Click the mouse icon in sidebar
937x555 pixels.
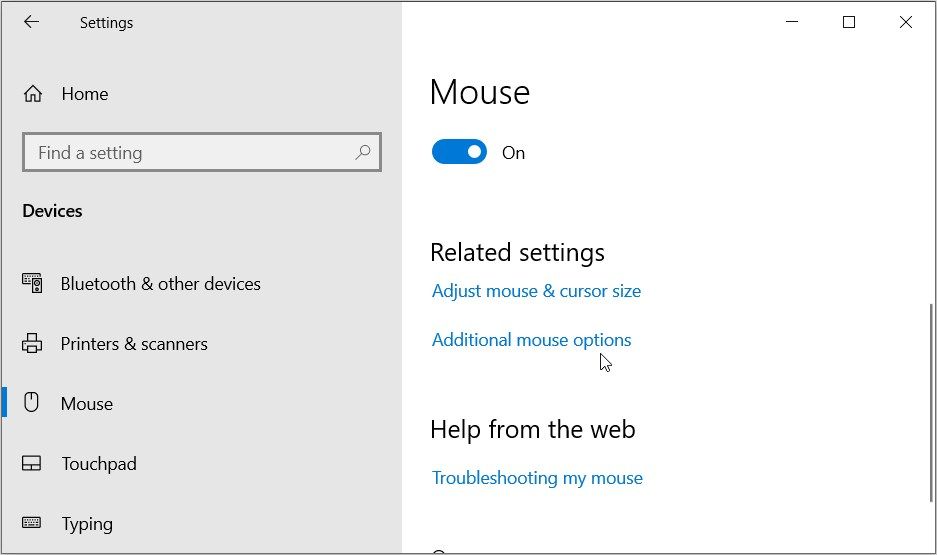coord(32,403)
